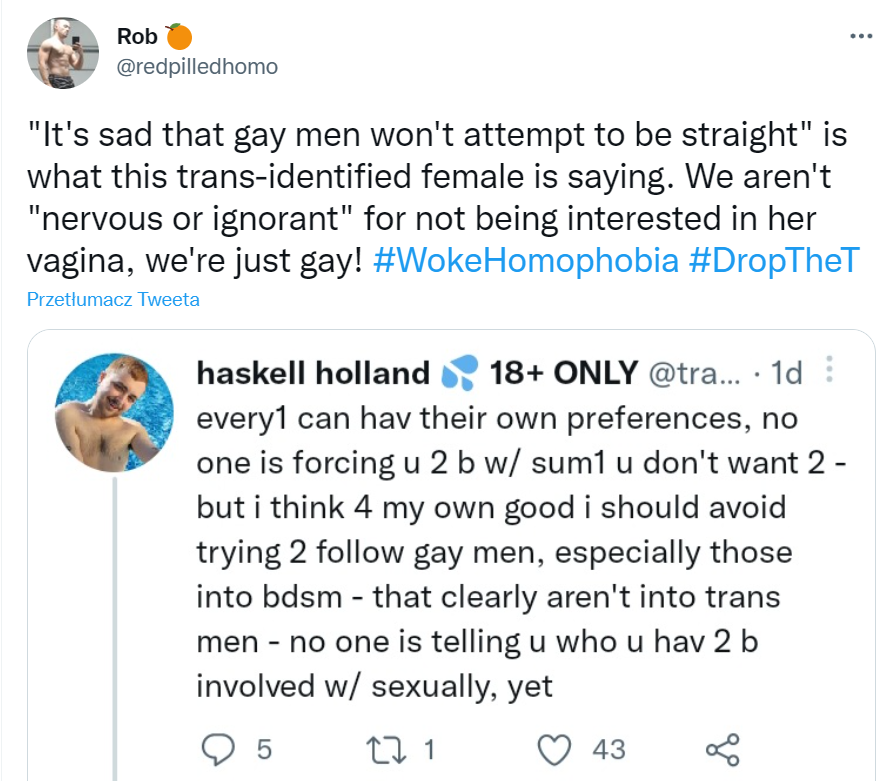Click the reply speech bubble icon
The width and height of the screenshot is (892, 781).
point(218,750)
